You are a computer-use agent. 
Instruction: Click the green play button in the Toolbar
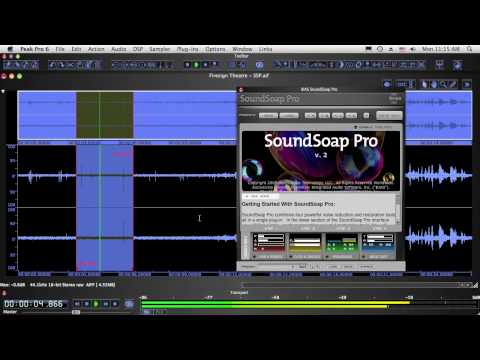pos(196,65)
